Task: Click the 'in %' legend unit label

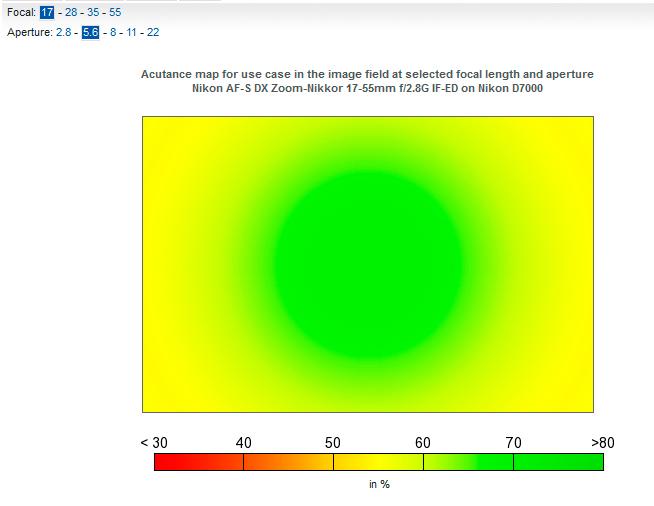Action: click(379, 484)
